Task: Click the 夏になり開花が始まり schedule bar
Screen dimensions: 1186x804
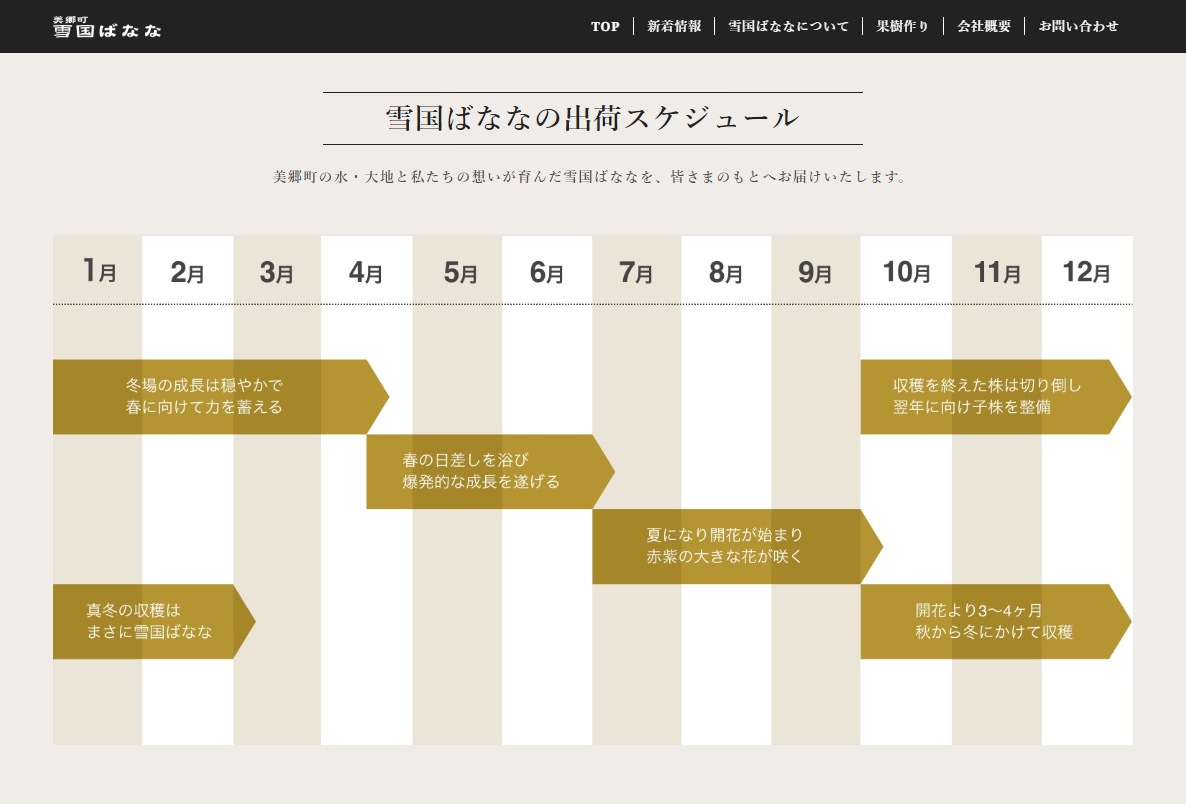Action: coord(737,546)
